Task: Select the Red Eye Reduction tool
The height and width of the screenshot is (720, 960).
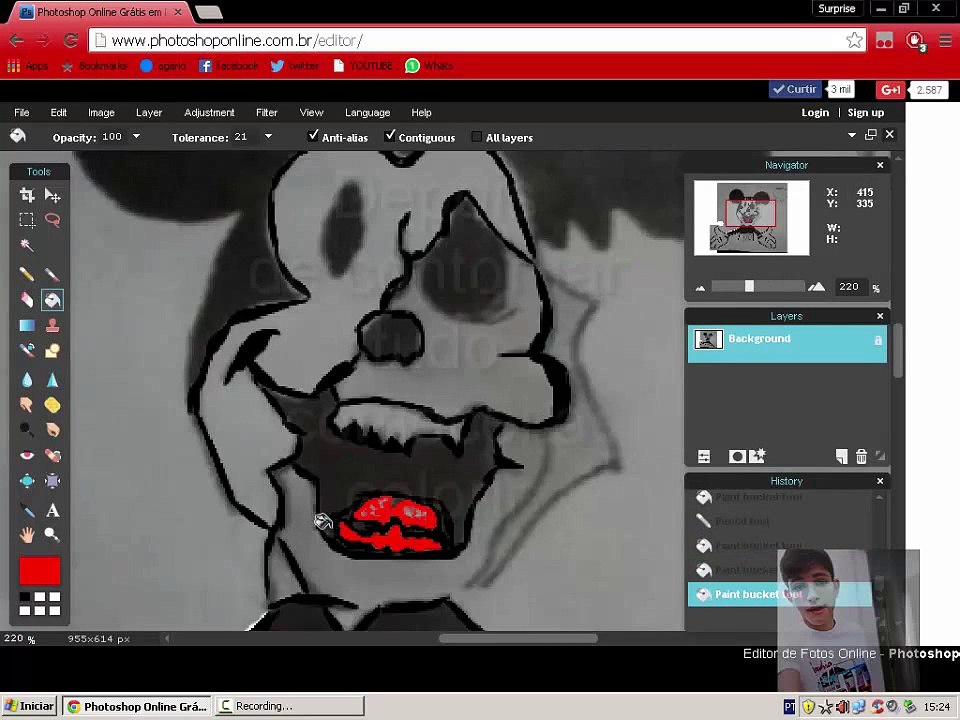Action: point(27,456)
